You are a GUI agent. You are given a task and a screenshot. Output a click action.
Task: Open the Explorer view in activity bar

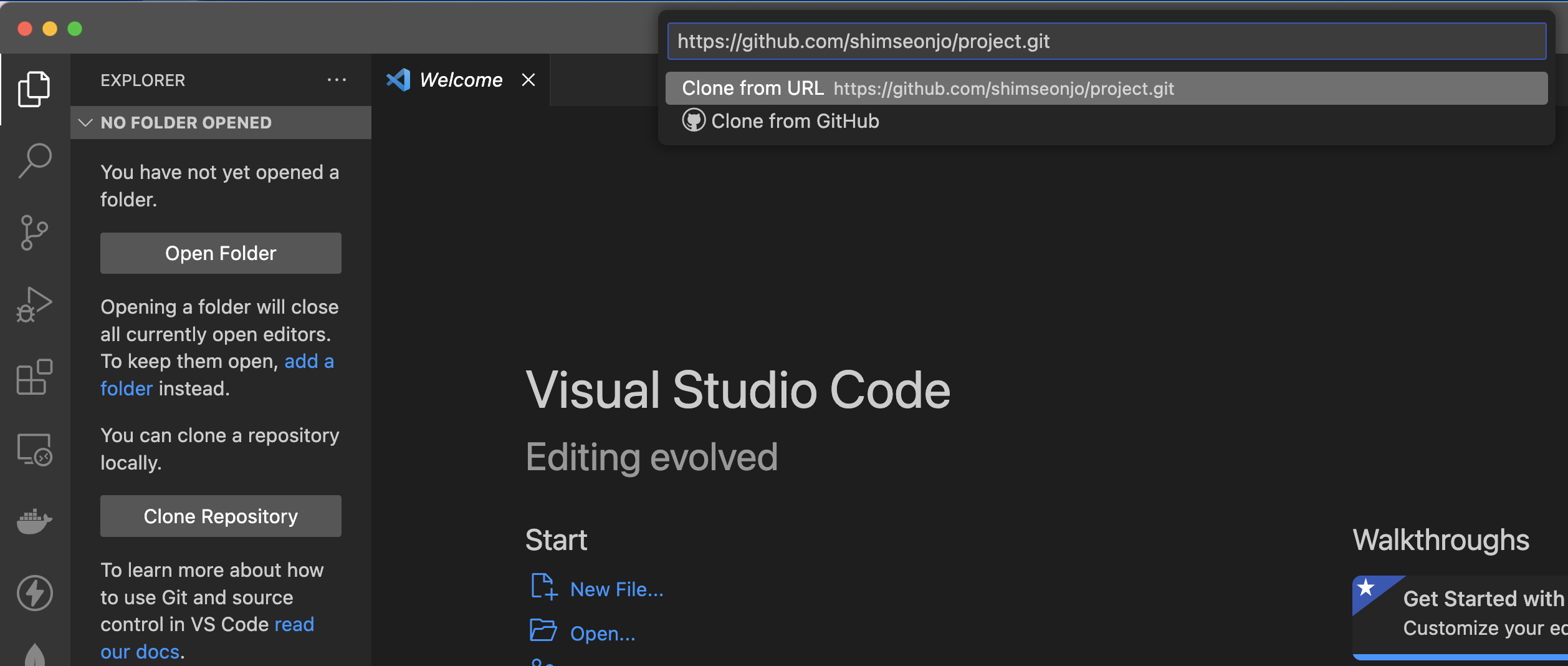click(34, 89)
